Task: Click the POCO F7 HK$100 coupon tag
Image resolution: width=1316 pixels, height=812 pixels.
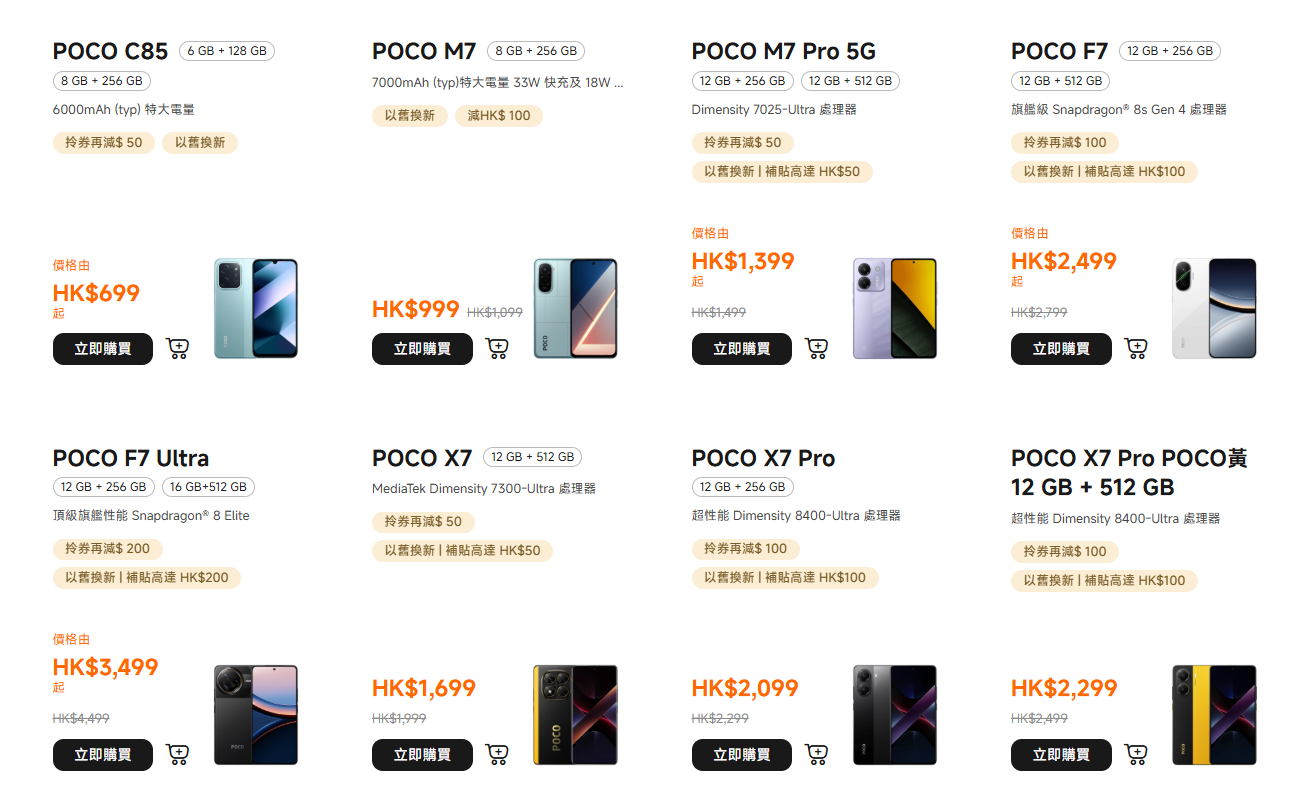Action: [1065, 142]
